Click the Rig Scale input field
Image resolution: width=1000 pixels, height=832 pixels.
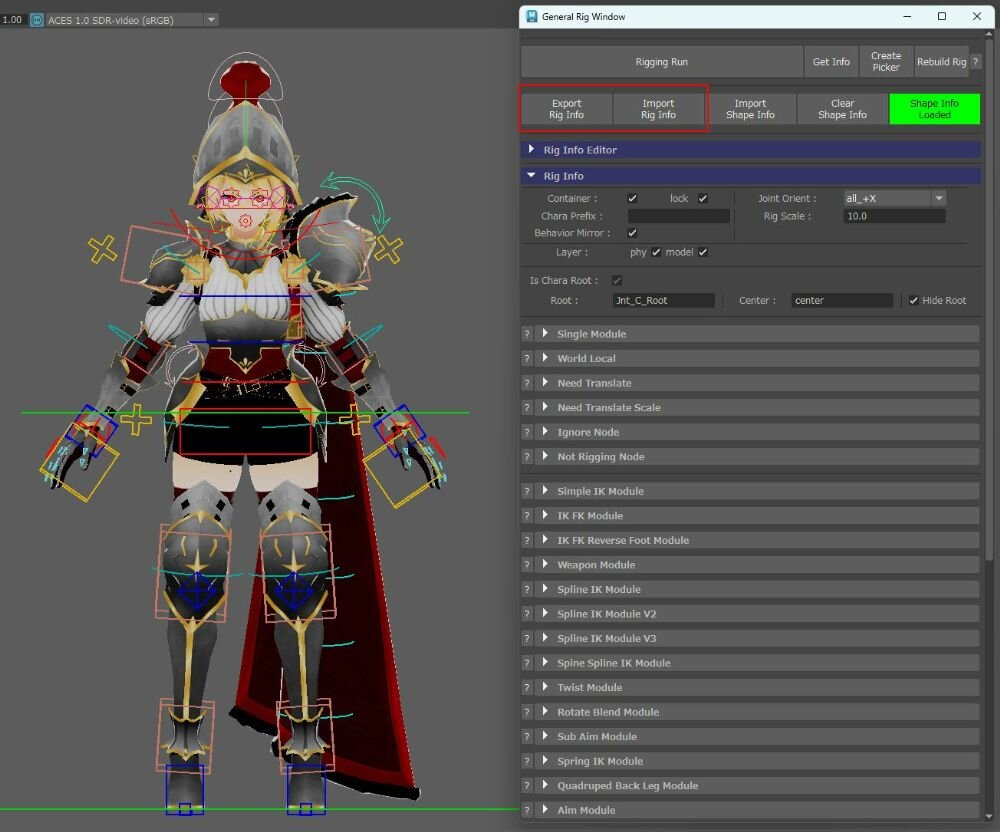[894, 216]
